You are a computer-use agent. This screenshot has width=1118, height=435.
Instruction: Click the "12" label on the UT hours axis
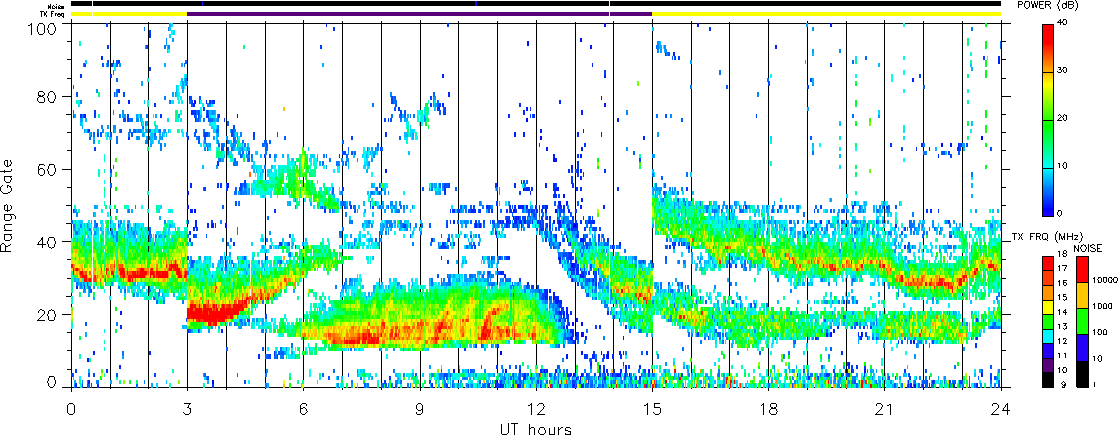(x=536, y=409)
